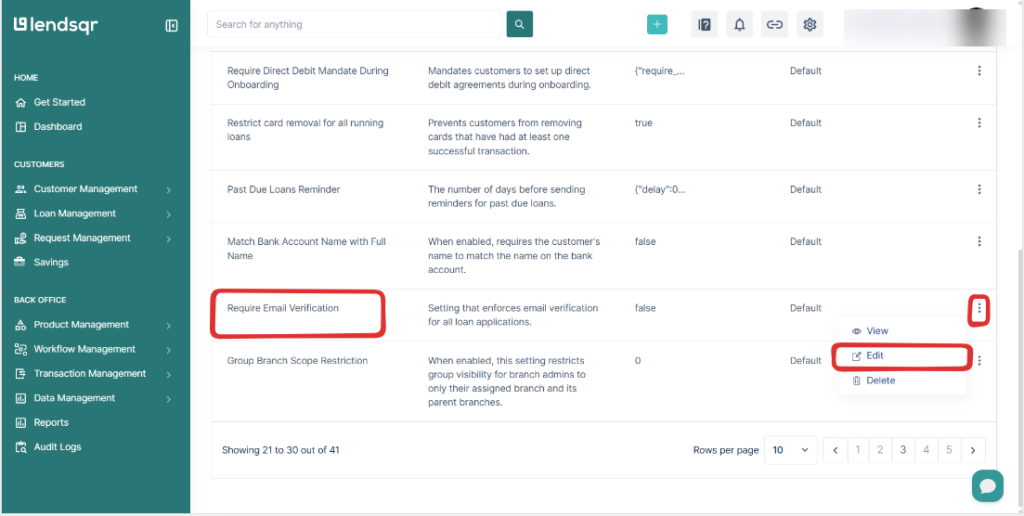Open the Rows per page dropdown
The height and width of the screenshot is (516, 1024).
(x=791, y=450)
